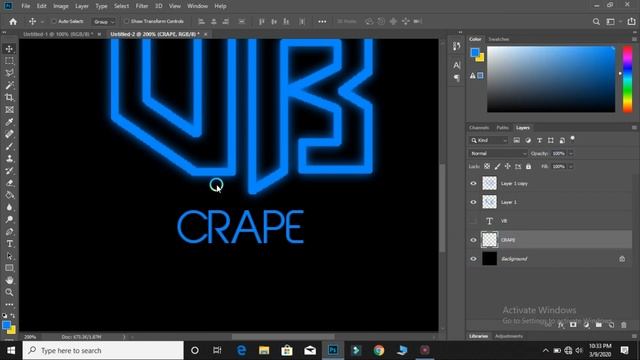The width and height of the screenshot is (640, 360).
Task: Select the Horizontal Type tool
Action: click(x=9, y=244)
